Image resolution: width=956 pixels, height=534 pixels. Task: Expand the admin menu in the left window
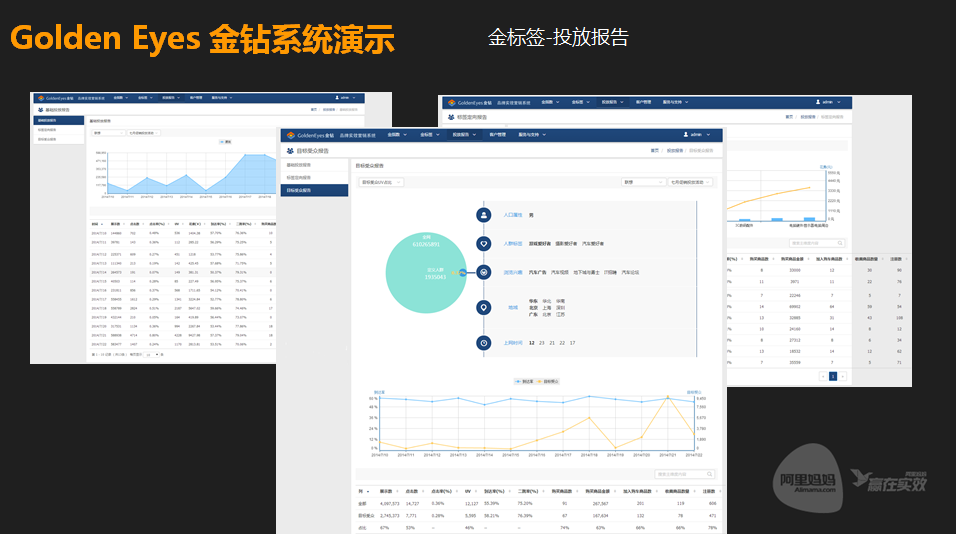(x=345, y=98)
